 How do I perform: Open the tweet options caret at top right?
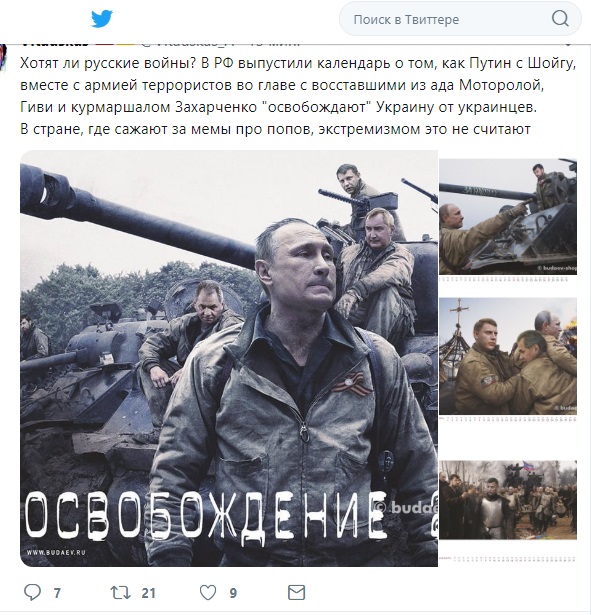(569, 44)
